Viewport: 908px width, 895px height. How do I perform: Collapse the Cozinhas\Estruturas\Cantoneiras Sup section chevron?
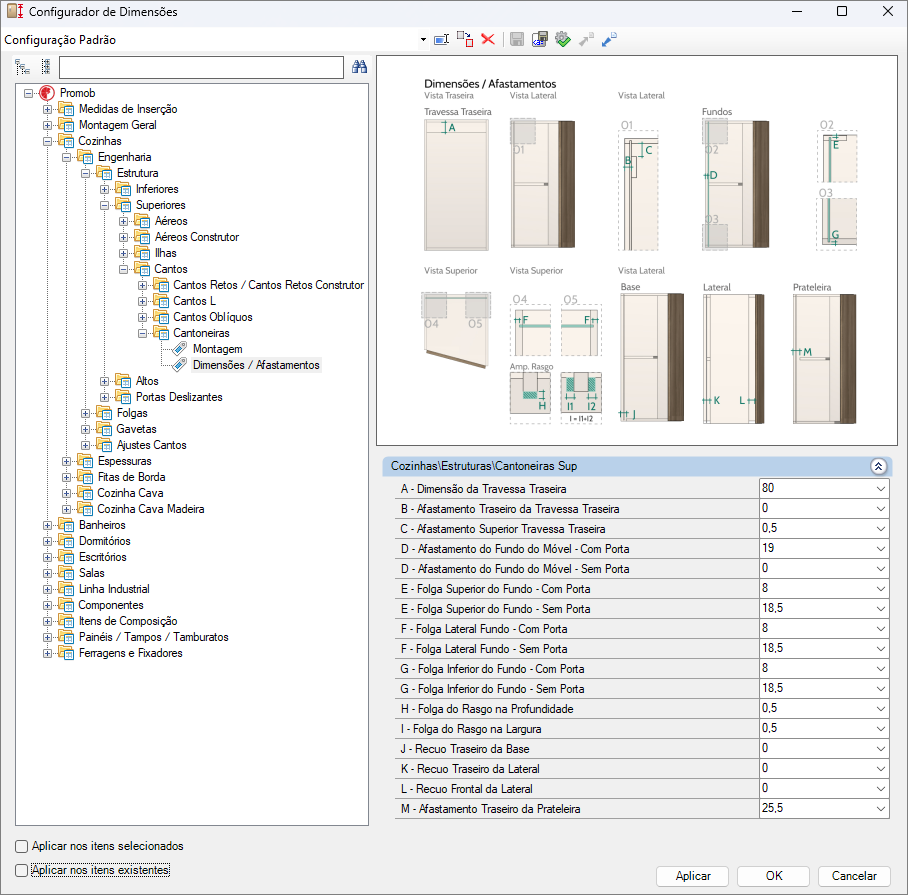[x=878, y=467]
